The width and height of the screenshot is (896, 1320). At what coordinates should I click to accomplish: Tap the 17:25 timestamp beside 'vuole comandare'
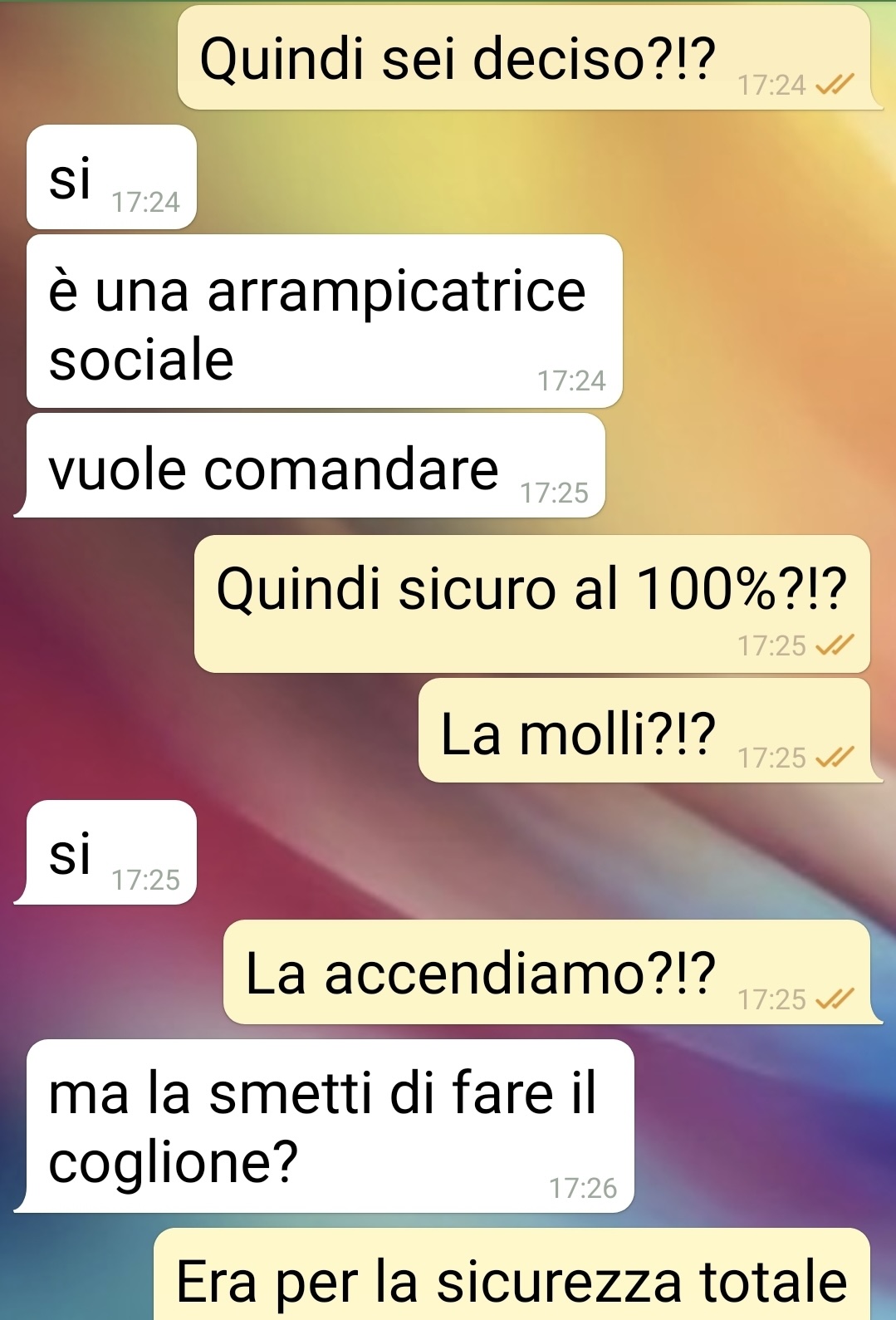point(554,493)
